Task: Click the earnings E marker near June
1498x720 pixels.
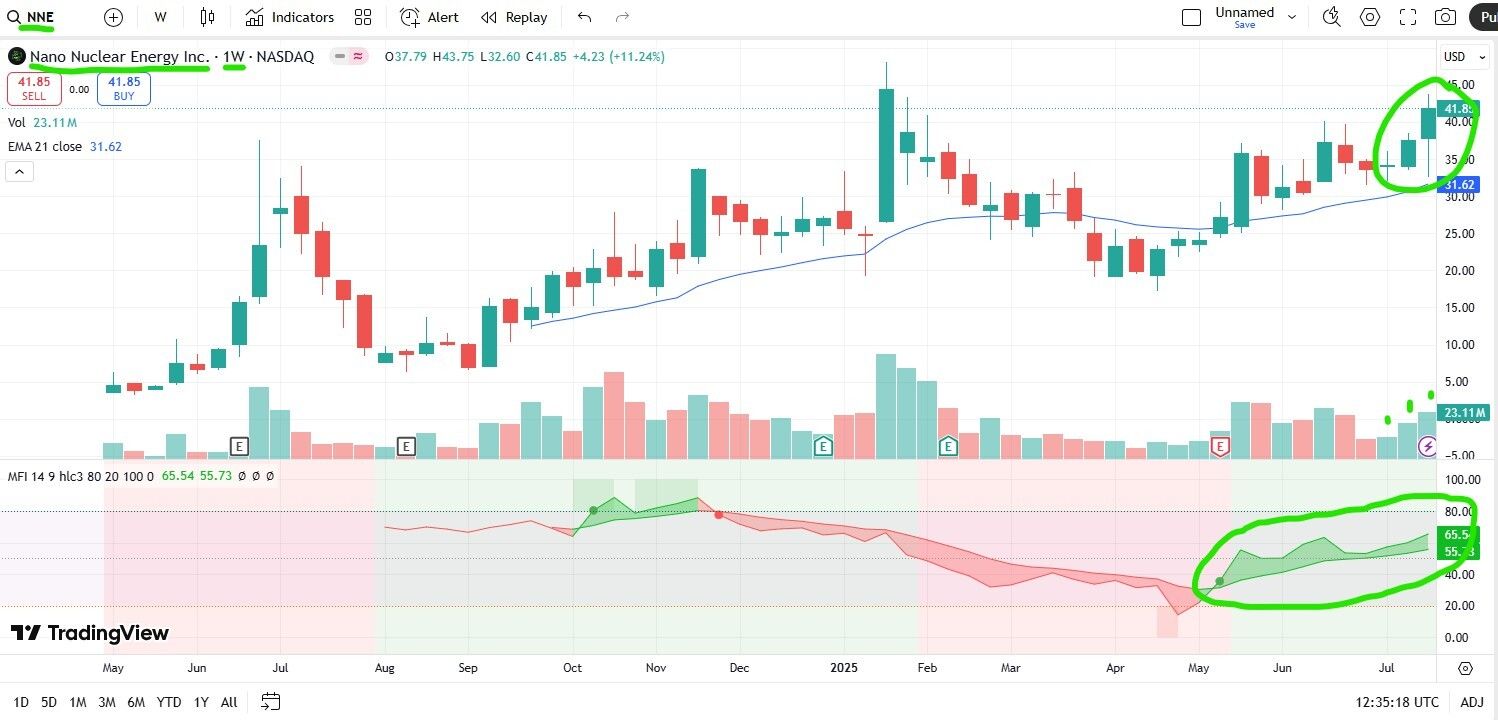Action: tap(239, 446)
